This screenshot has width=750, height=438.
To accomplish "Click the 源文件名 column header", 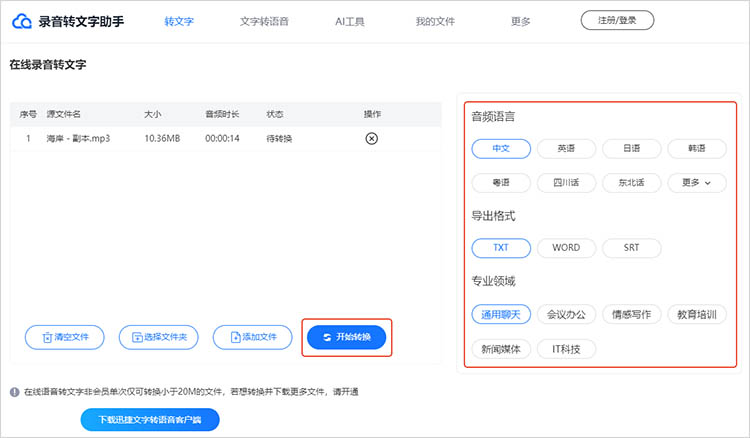I will click(x=64, y=114).
